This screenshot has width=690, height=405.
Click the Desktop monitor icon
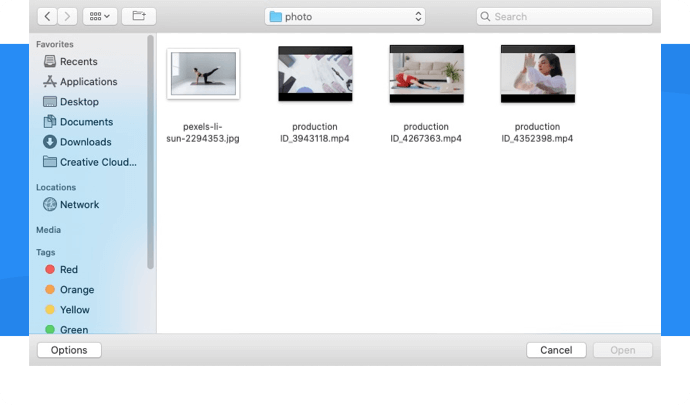tap(50, 102)
